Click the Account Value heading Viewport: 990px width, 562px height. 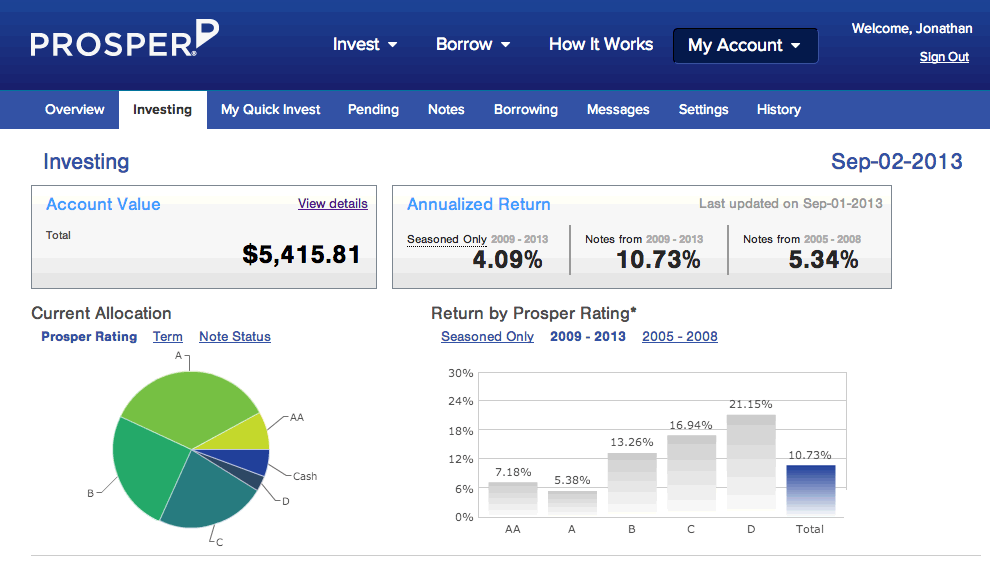(x=103, y=204)
